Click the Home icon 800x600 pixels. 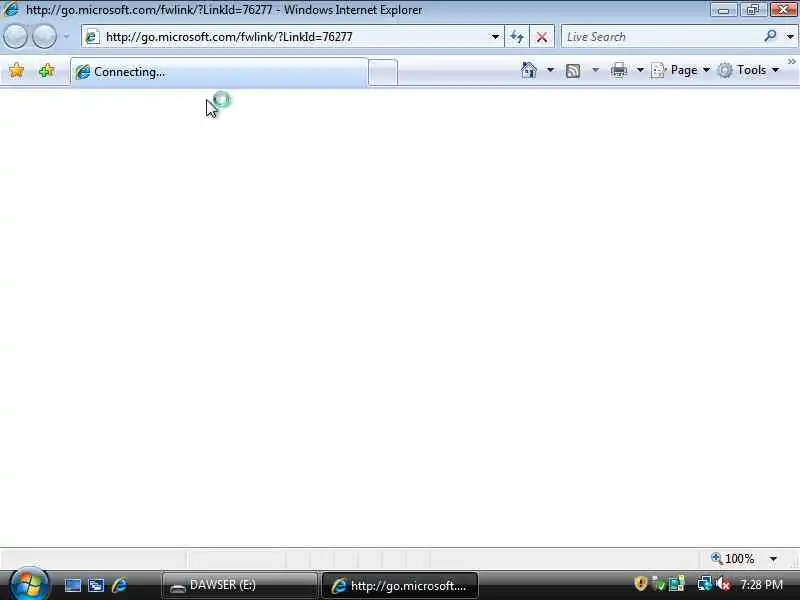point(529,70)
